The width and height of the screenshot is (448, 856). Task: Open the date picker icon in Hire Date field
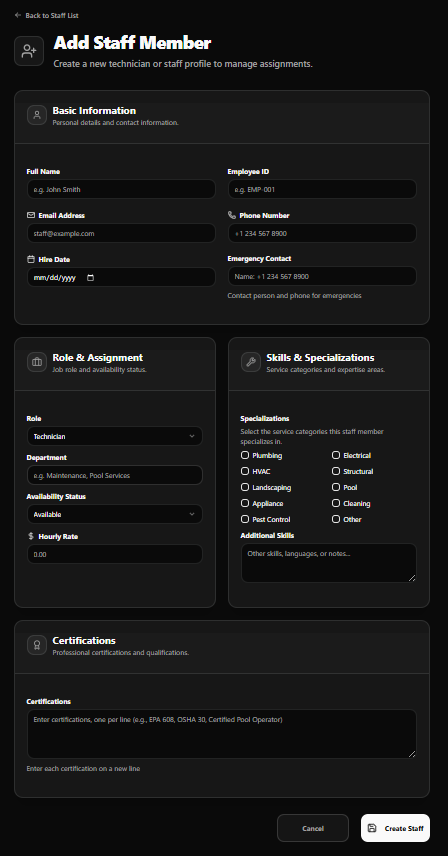click(91, 277)
